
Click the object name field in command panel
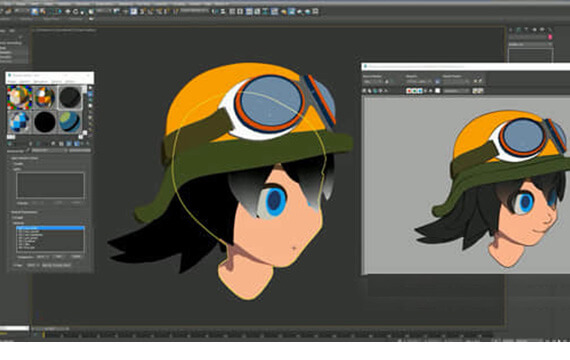[528, 37]
